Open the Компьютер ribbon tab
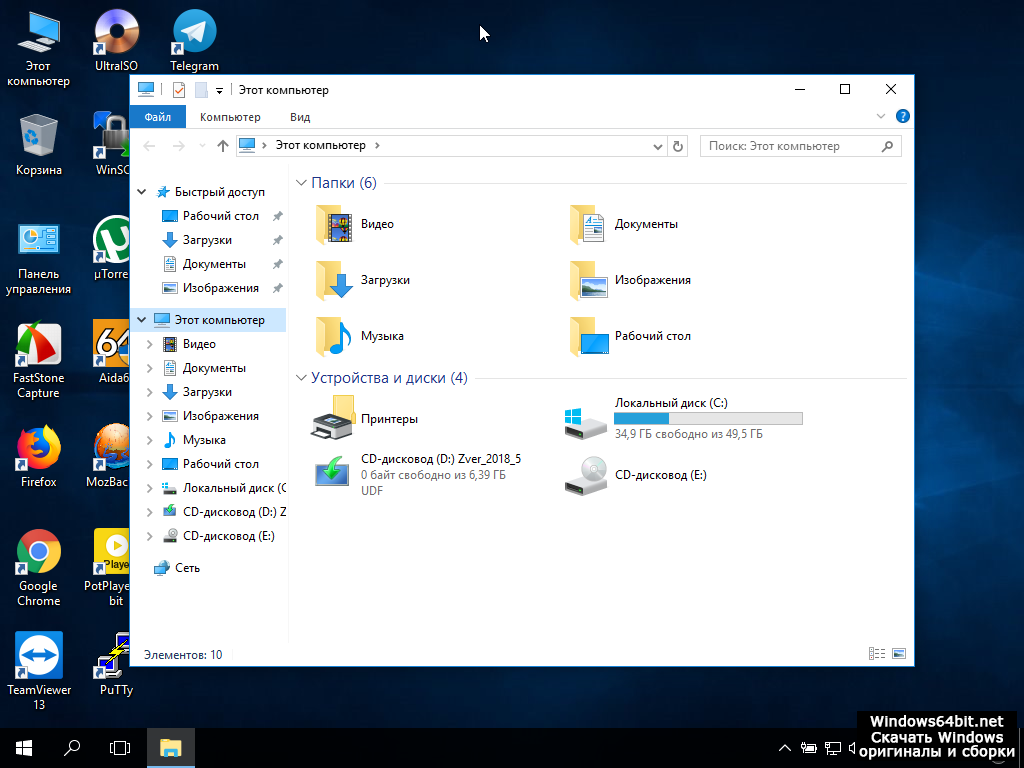The height and width of the screenshot is (768, 1024). 230,117
